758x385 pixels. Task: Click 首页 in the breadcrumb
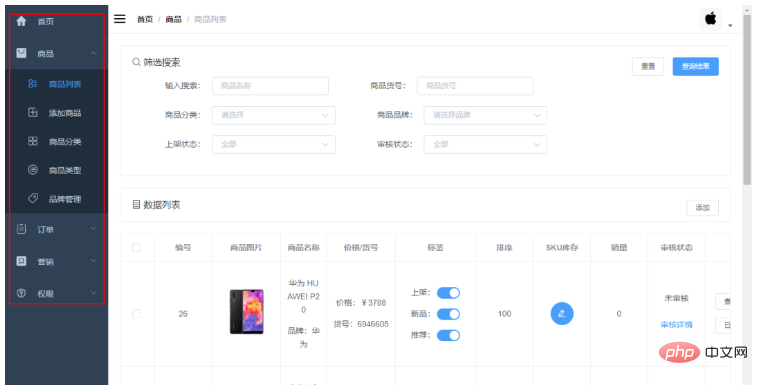[145, 19]
